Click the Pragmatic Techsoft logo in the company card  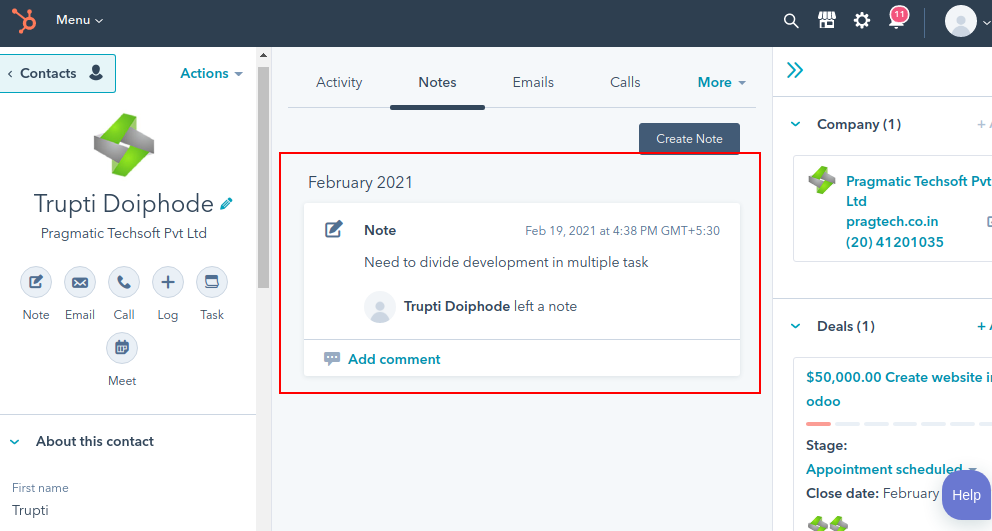(x=822, y=180)
